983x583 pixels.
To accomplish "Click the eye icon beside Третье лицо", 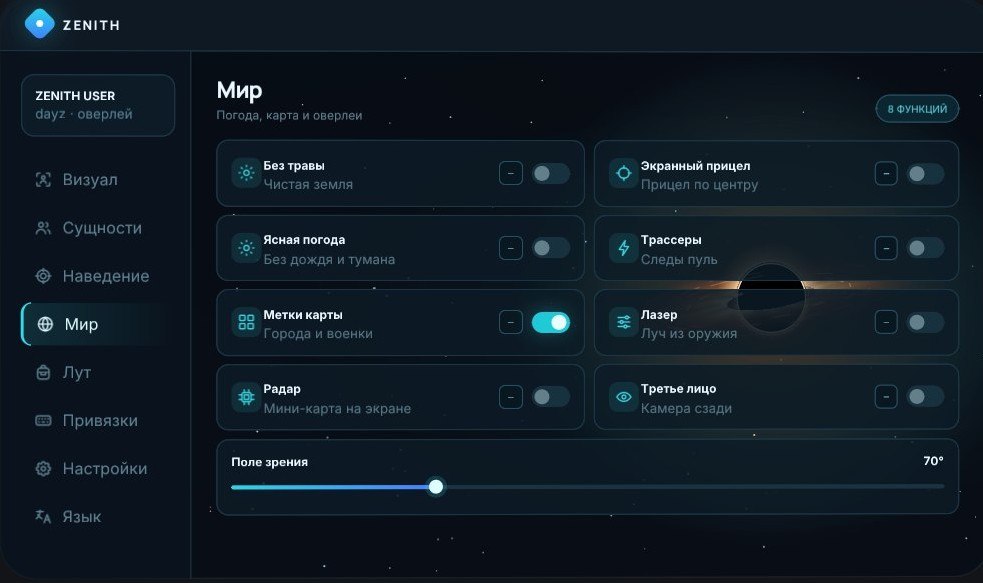I will [x=624, y=397].
